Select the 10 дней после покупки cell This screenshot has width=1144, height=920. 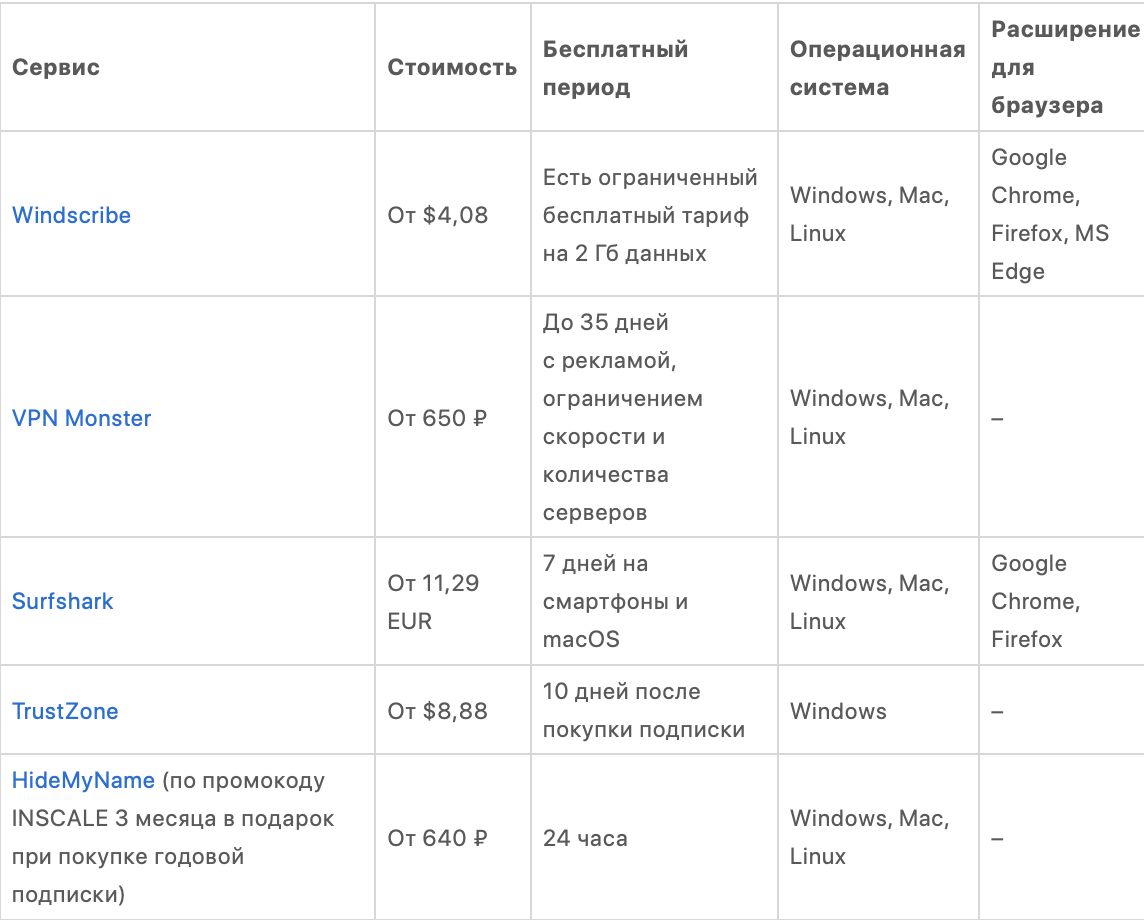[x=643, y=711]
